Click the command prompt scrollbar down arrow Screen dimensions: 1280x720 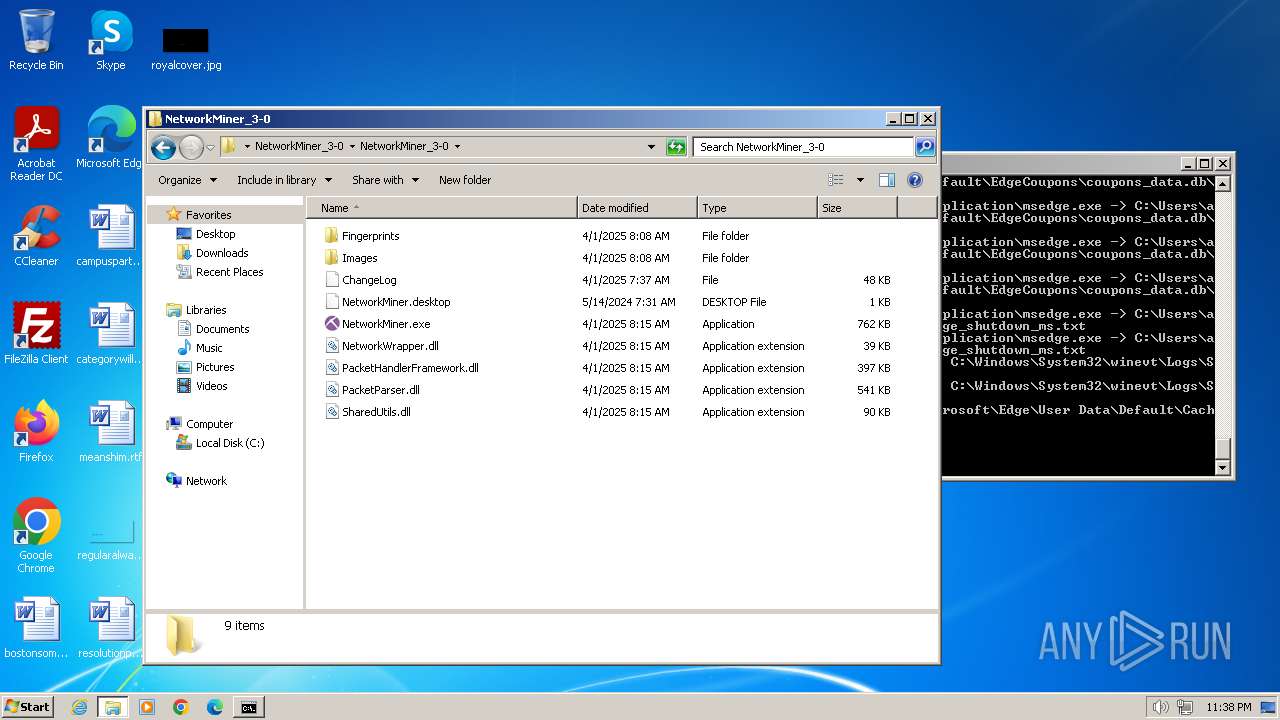click(1222, 467)
